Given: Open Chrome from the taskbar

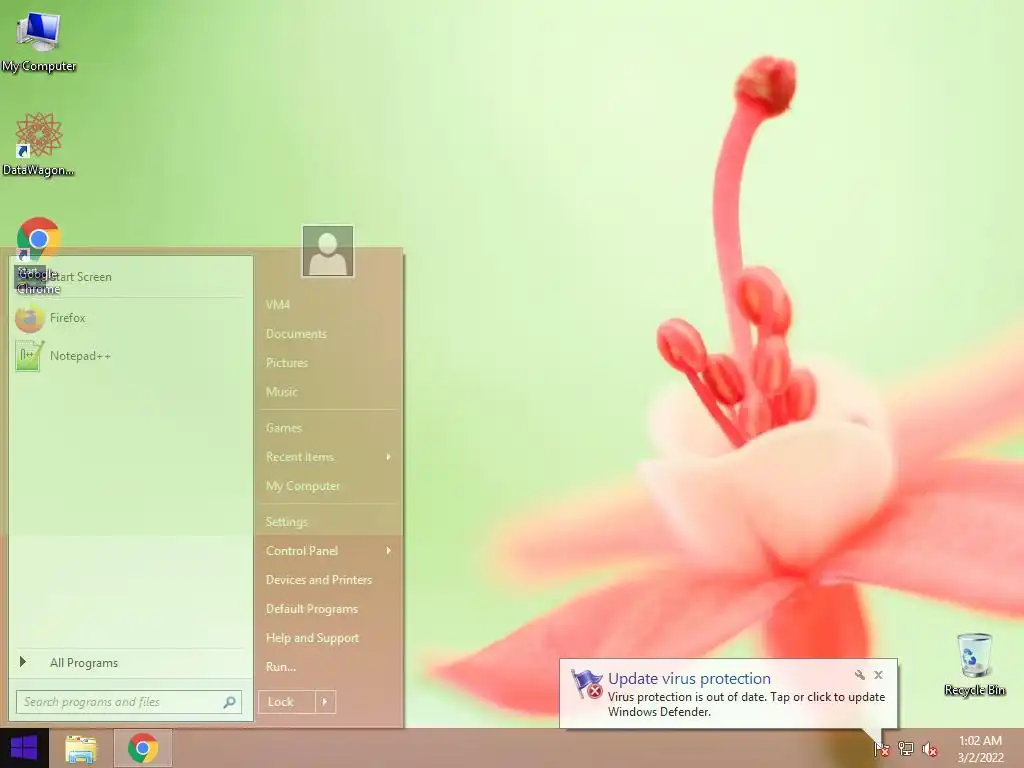Looking at the screenshot, I should pos(143,748).
